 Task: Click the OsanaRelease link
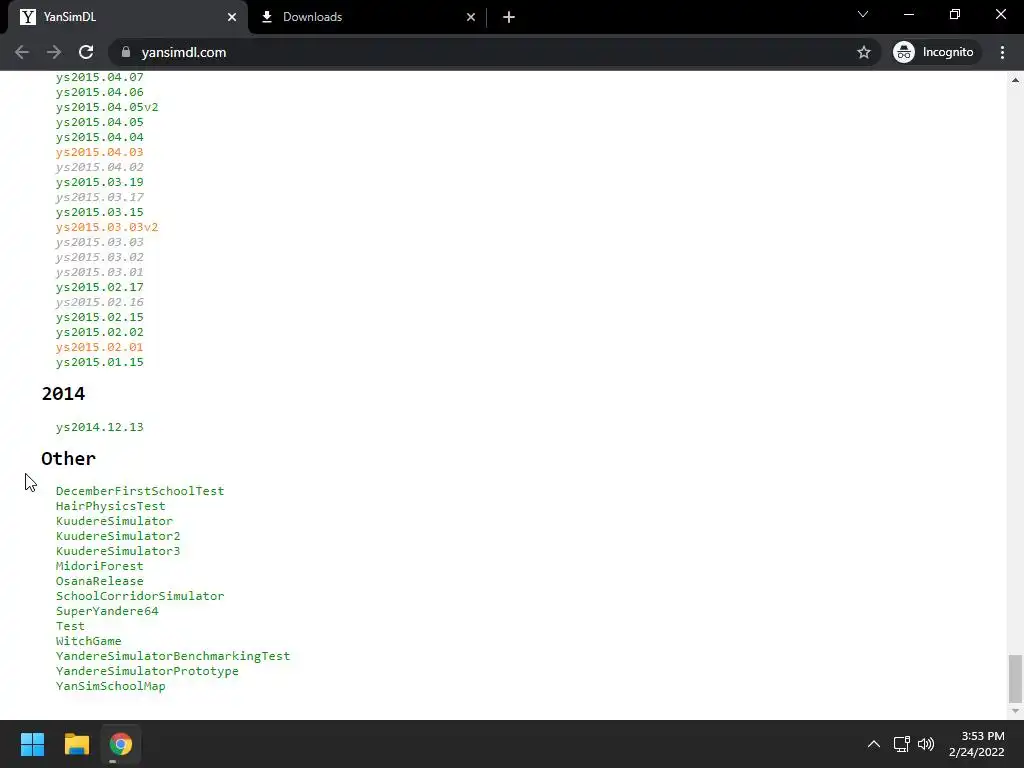pyautogui.click(x=99, y=581)
